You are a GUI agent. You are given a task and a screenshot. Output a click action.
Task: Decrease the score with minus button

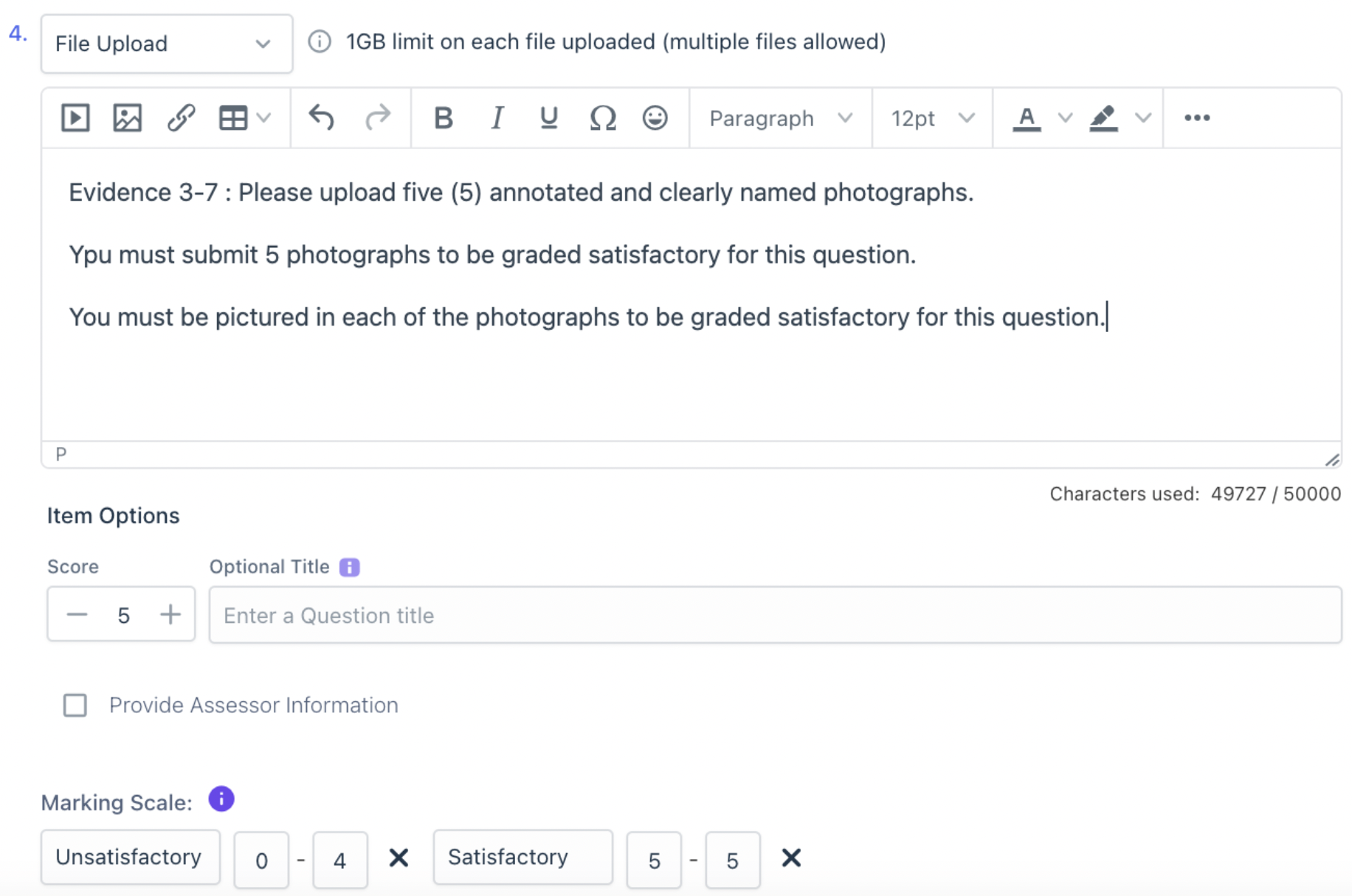[77, 614]
